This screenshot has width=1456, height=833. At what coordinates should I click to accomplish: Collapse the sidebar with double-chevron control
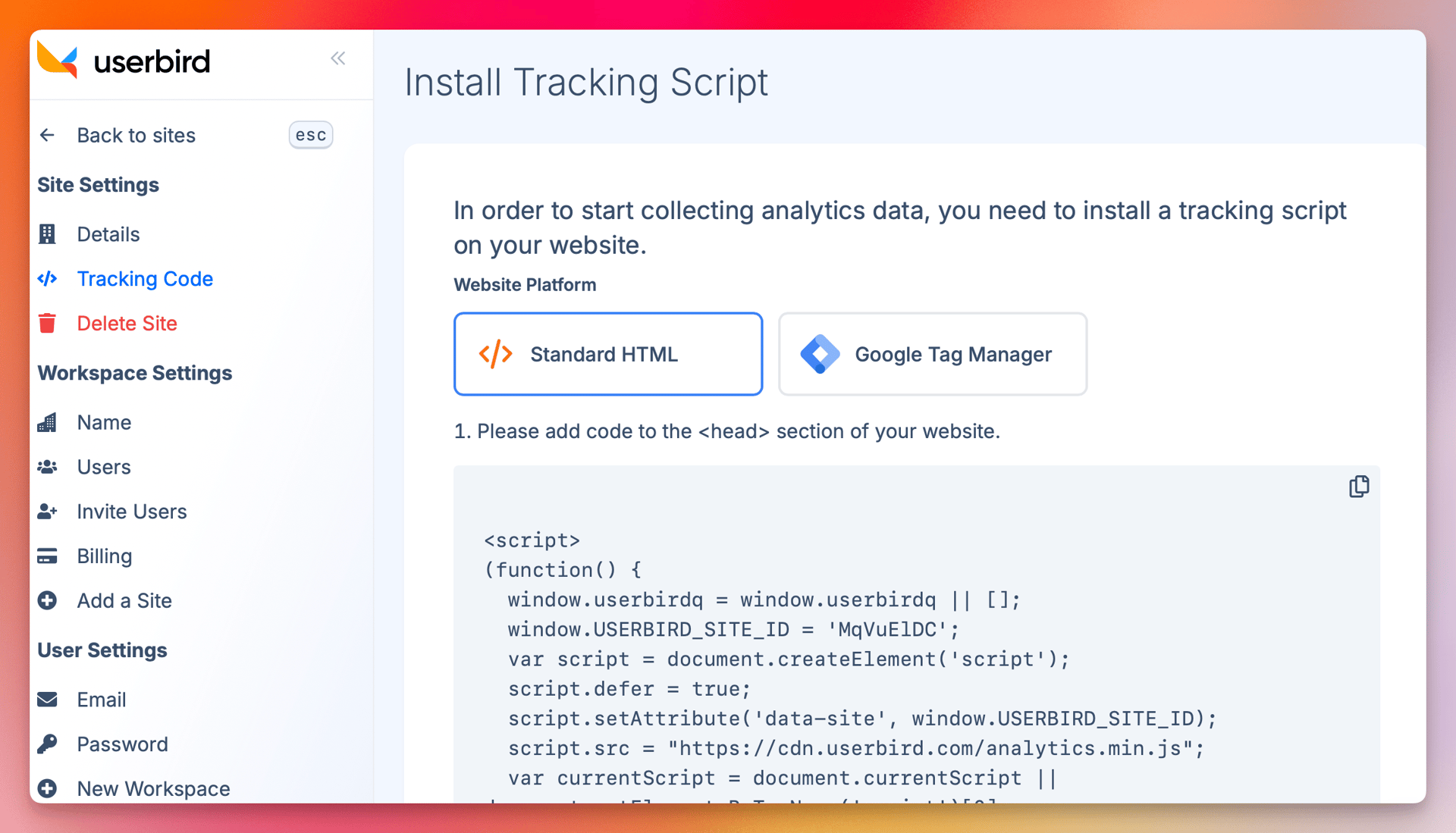point(338,58)
